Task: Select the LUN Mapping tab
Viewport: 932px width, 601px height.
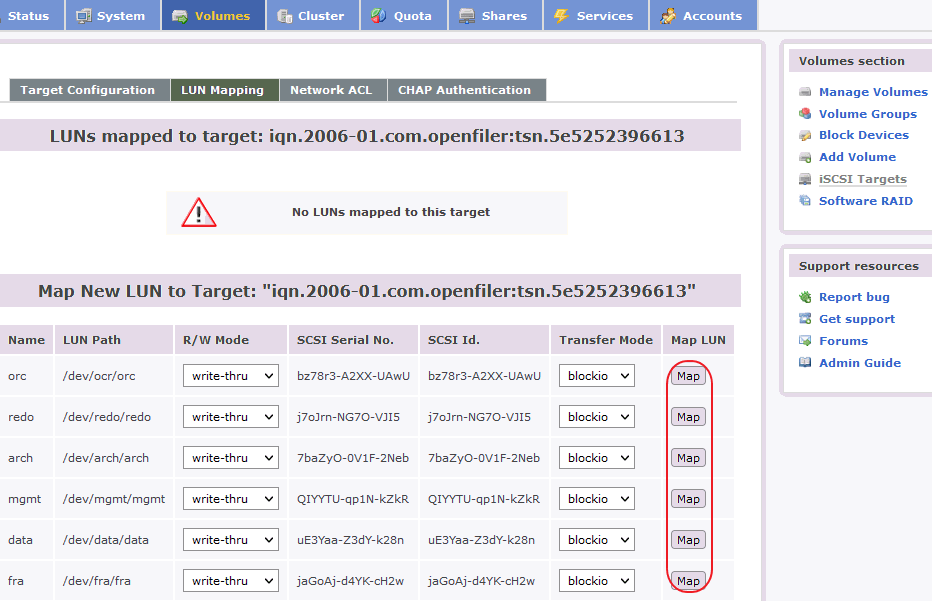Action: click(x=225, y=90)
